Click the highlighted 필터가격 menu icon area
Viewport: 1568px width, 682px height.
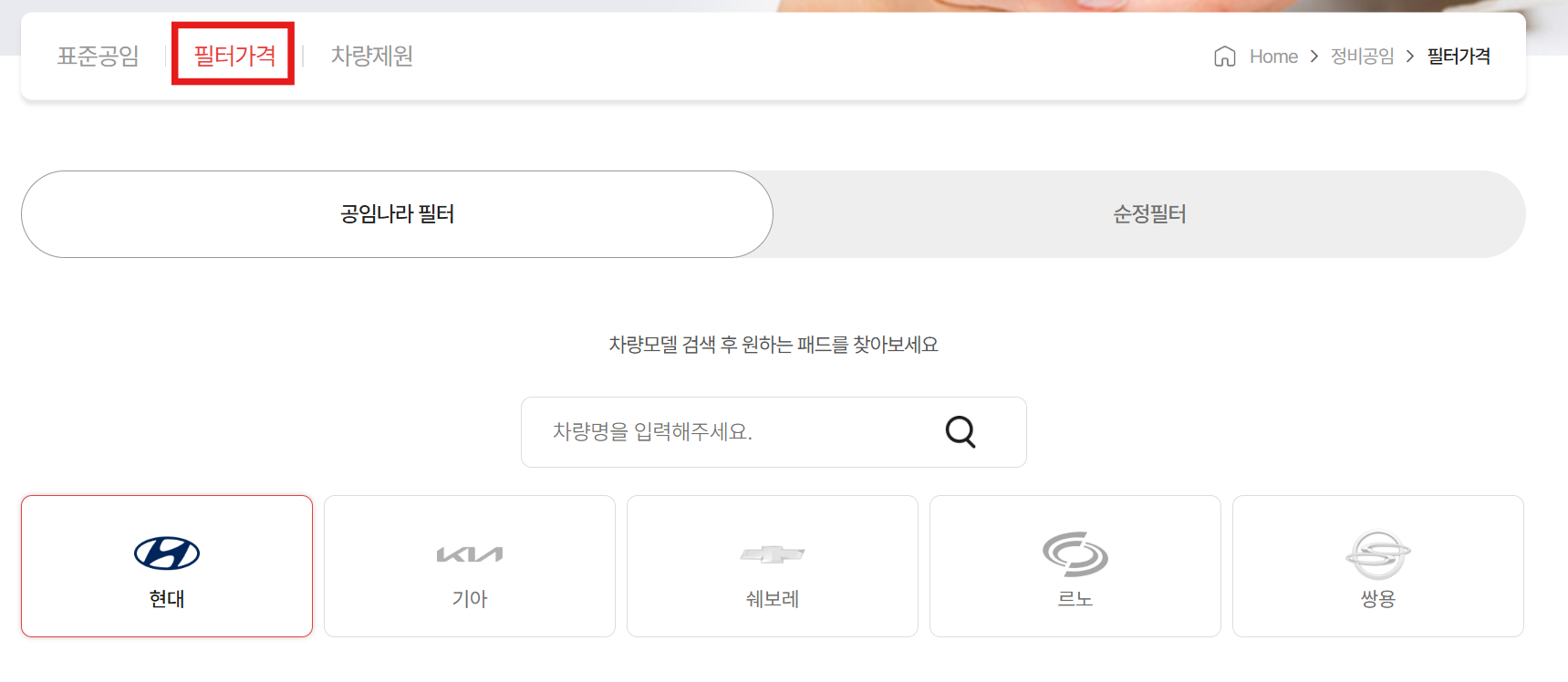[233, 57]
